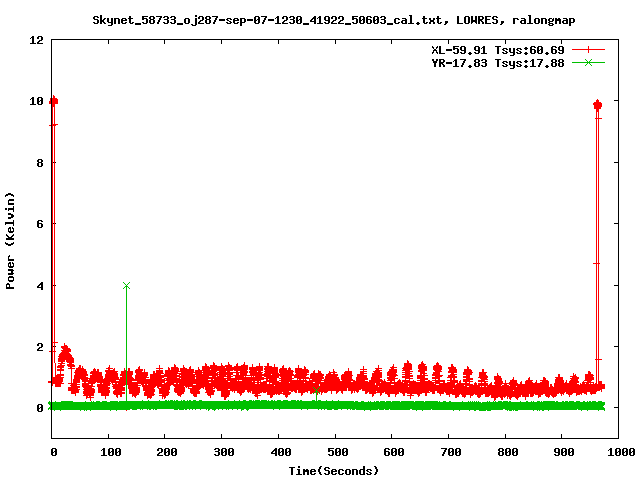This screenshot has width=640, height=480.
Task: Click the y-axis tick label 10
Action: click(x=36, y=101)
